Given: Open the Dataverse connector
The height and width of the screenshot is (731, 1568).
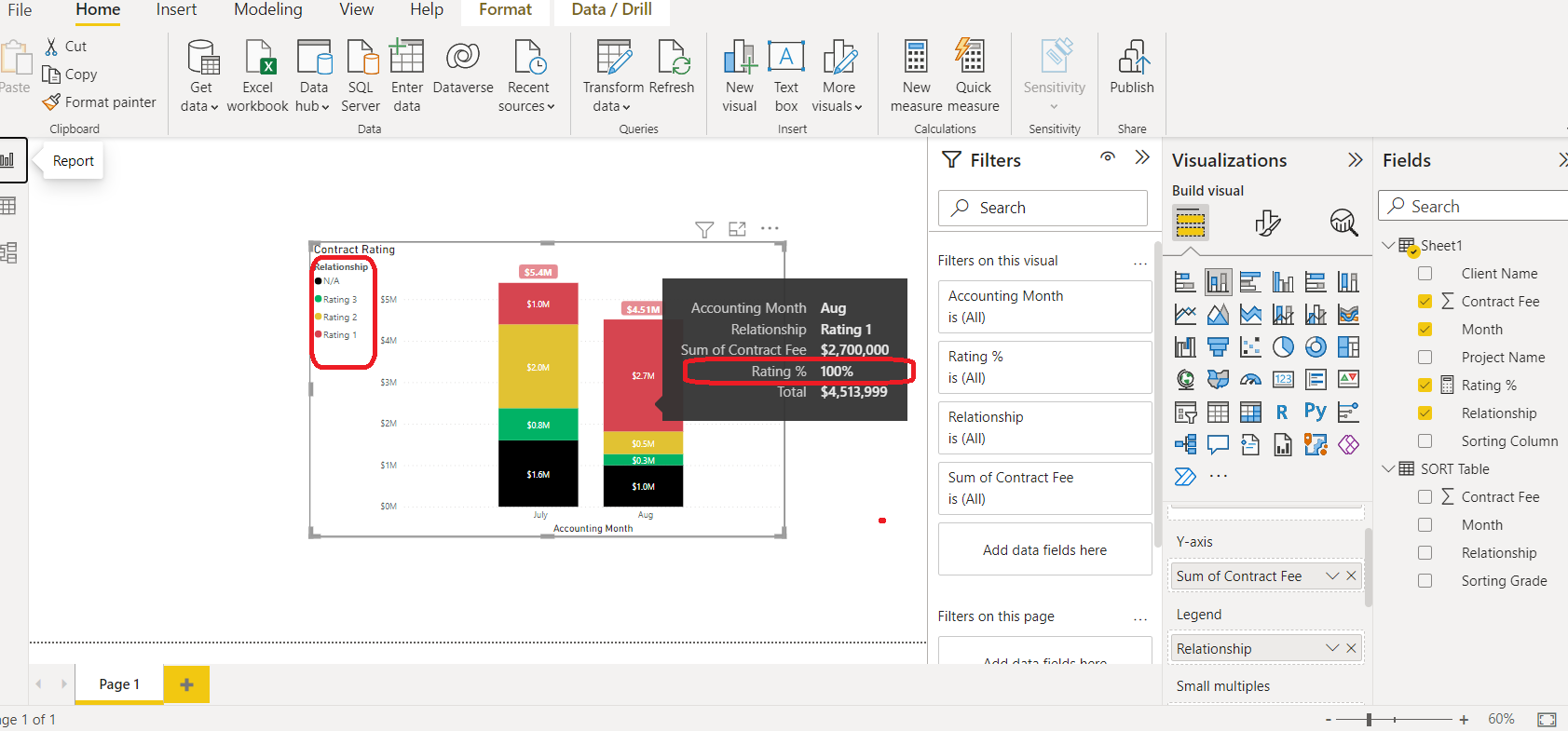Looking at the screenshot, I should (x=463, y=68).
